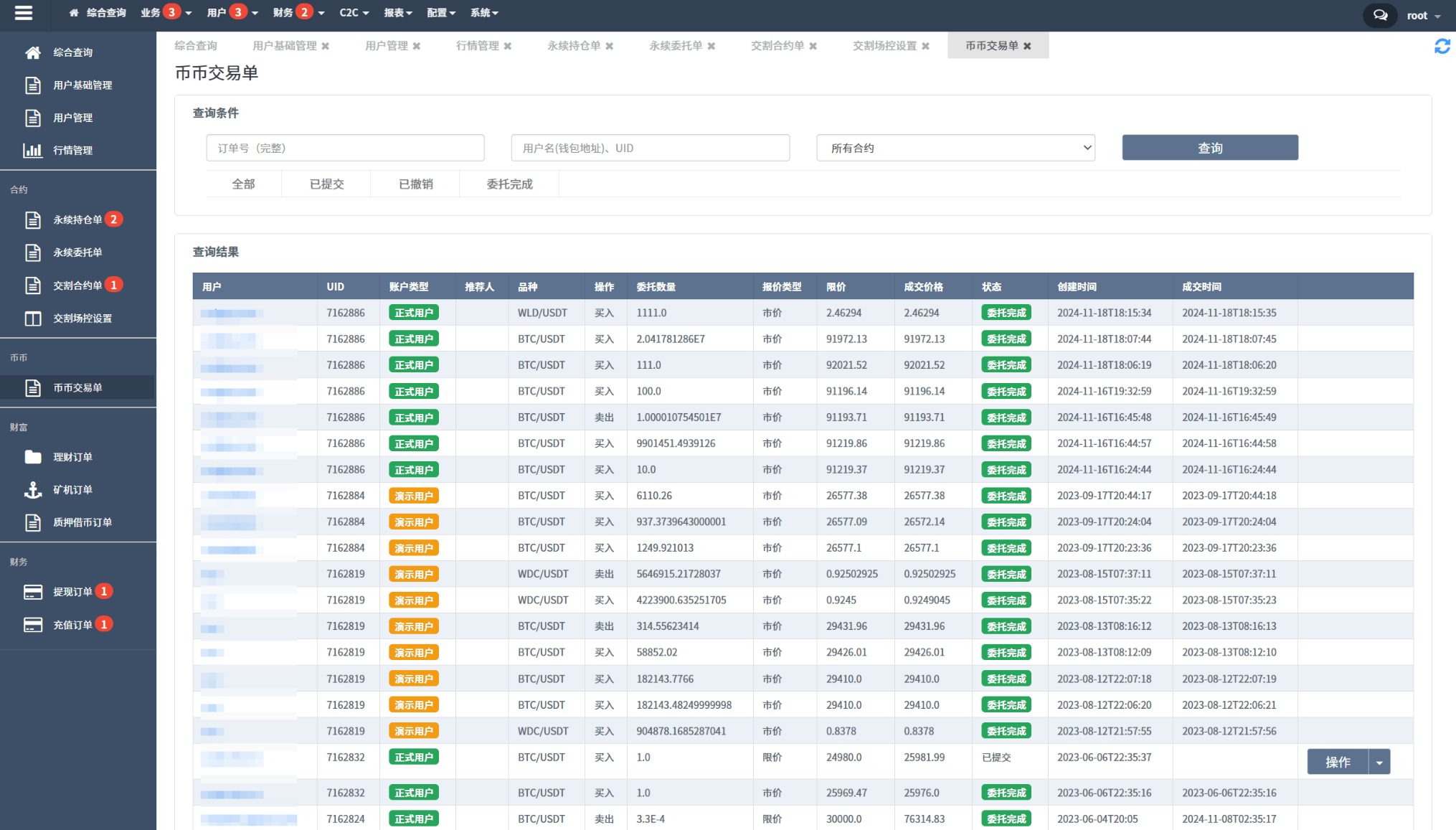Open the 所有合约 contract selector
Image resolution: width=1456 pixels, height=830 pixels.
(x=955, y=148)
